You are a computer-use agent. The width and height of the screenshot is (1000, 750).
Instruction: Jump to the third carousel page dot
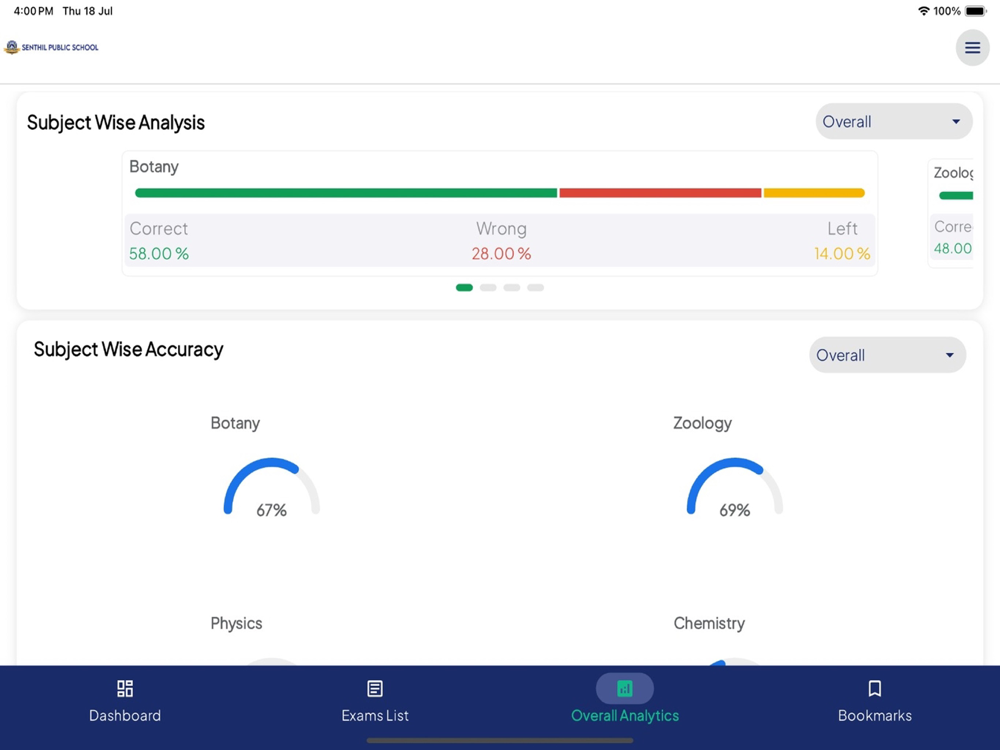tap(511, 288)
